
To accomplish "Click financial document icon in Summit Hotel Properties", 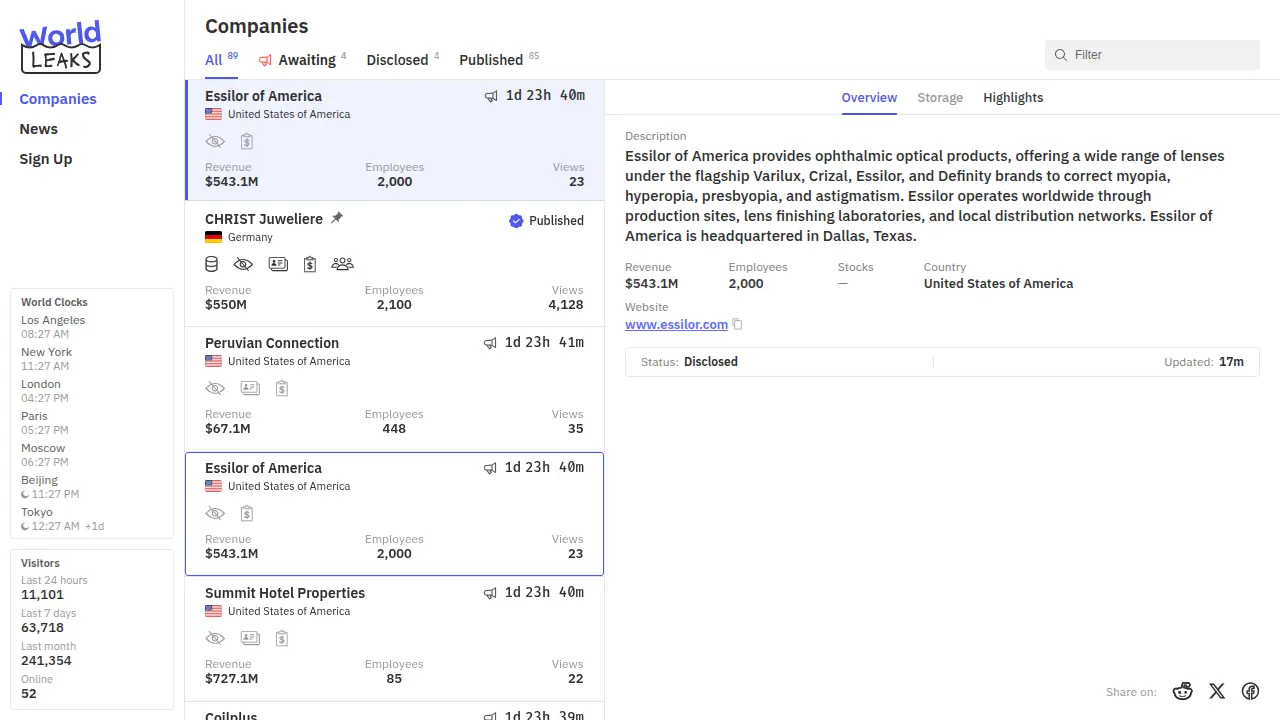I will click(282, 638).
